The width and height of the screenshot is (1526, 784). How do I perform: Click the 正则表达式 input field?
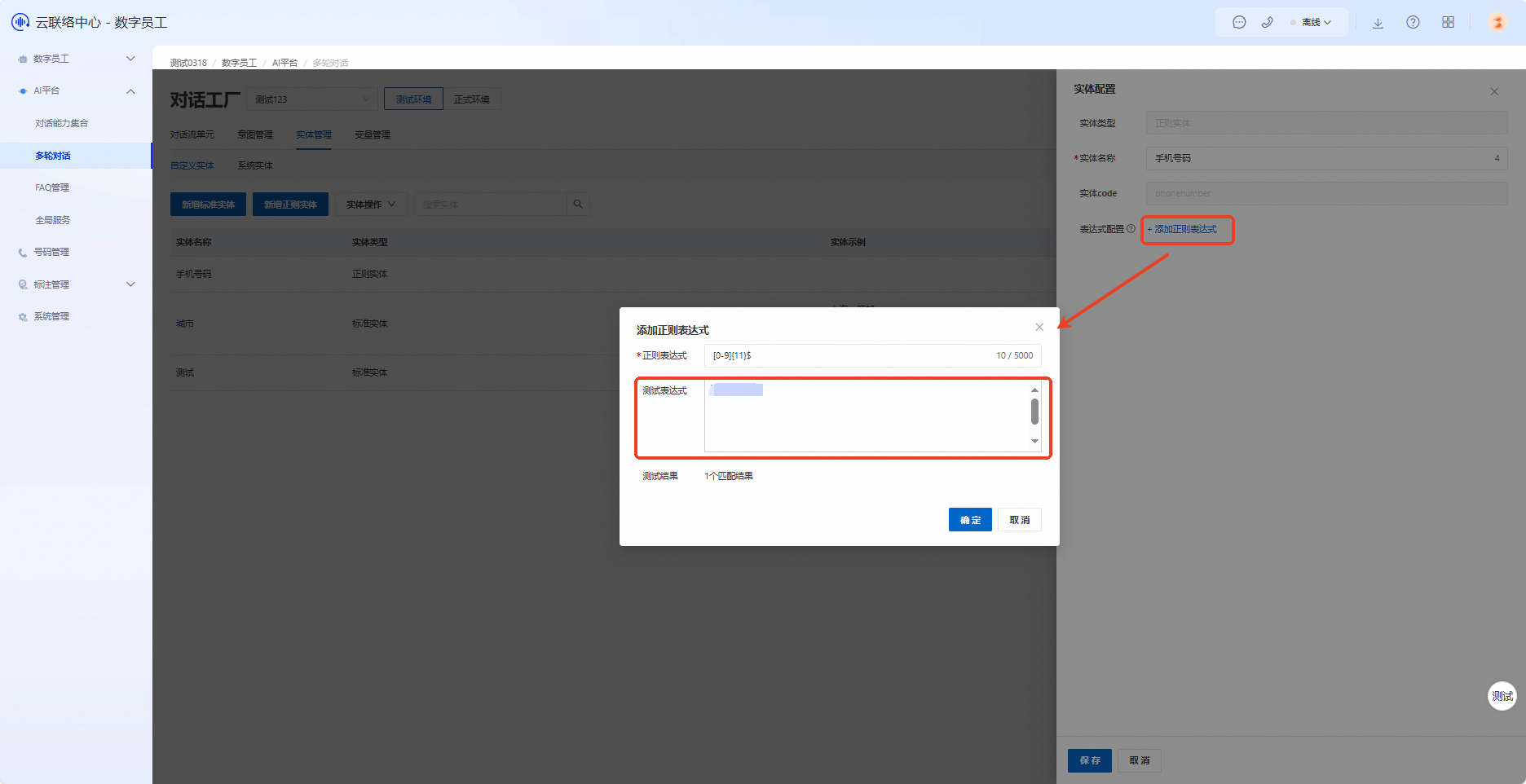(x=872, y=355)
